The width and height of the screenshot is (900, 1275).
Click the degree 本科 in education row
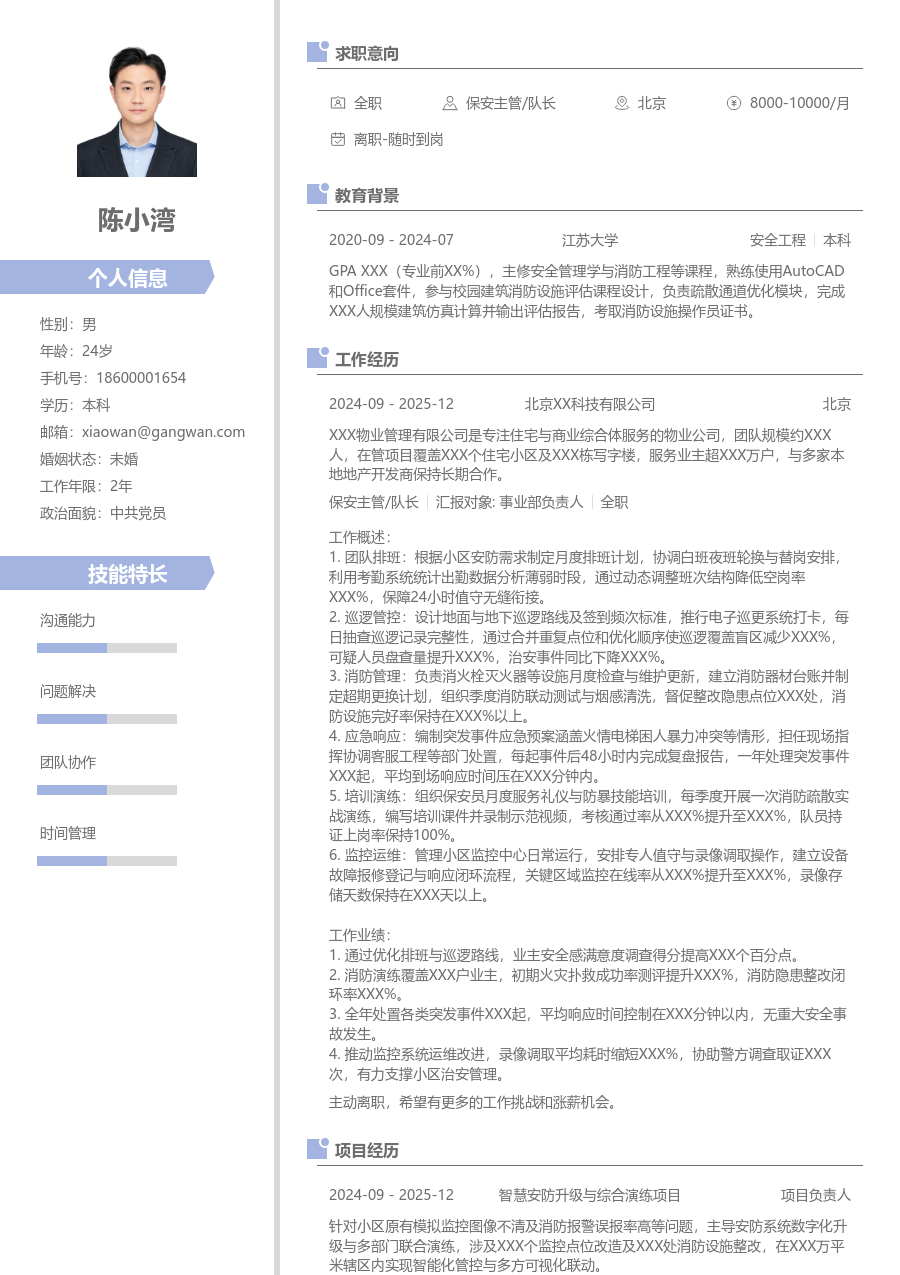[837, 240]
